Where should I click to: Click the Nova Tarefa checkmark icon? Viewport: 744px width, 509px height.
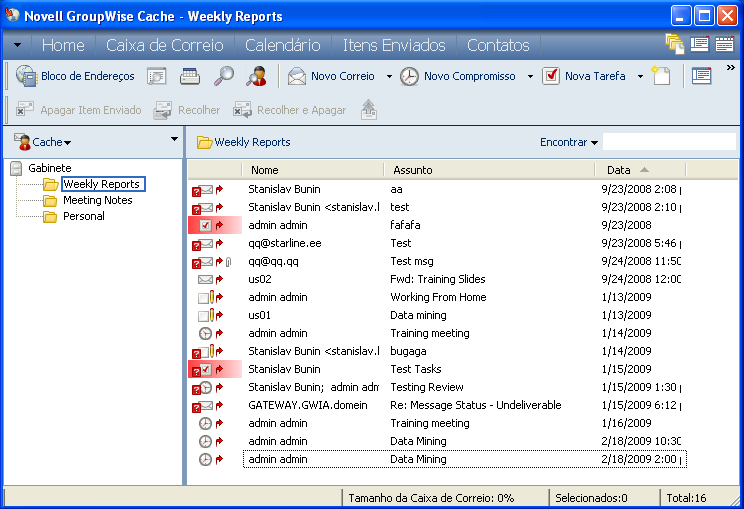pos(551,76)
